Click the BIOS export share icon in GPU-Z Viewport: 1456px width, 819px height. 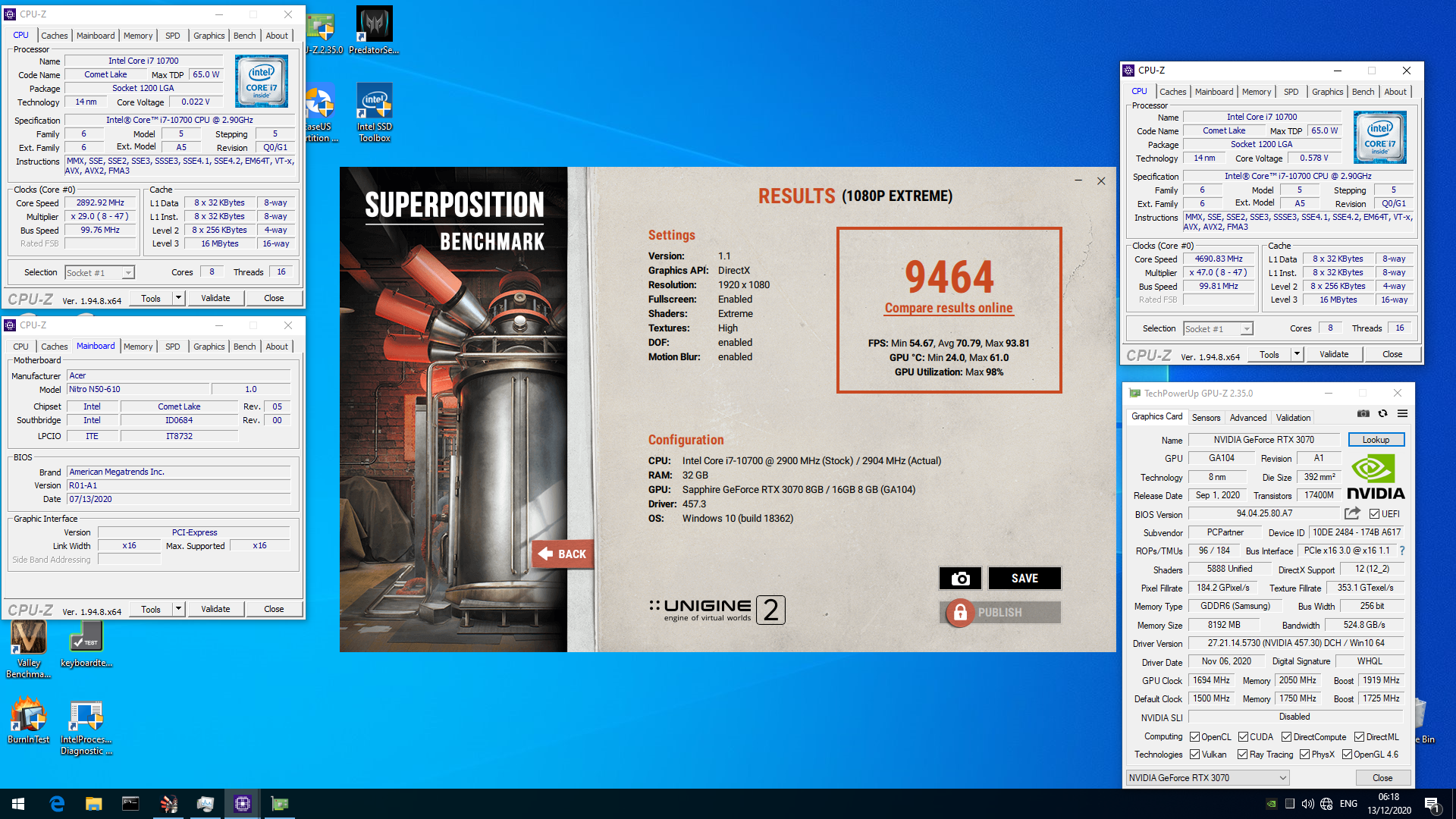pos(1352,513)
